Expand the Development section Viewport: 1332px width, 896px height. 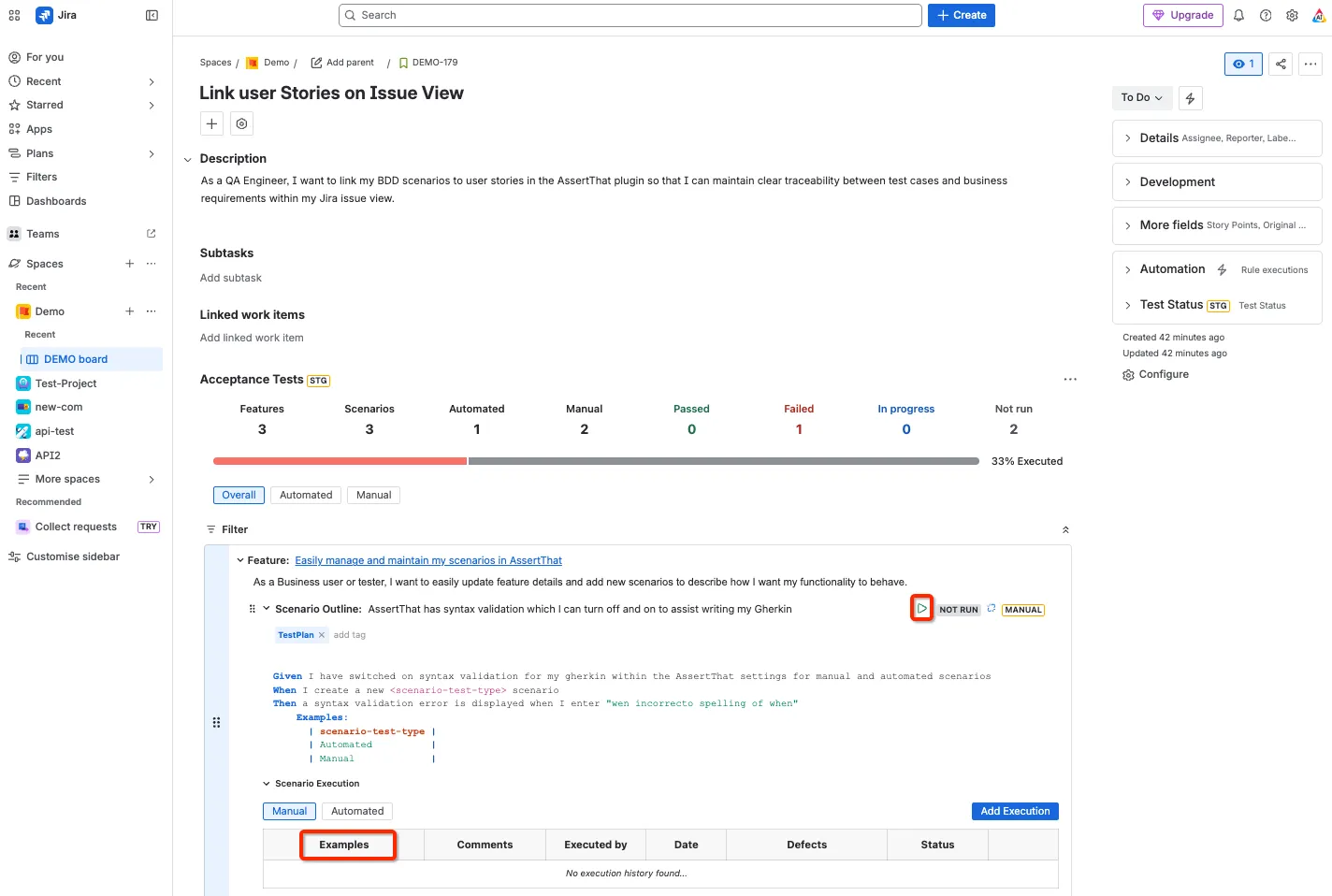1217,182
